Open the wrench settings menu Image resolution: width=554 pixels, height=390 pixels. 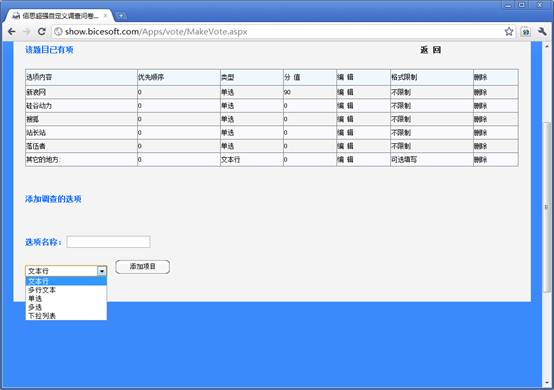(x=542, y=32)
